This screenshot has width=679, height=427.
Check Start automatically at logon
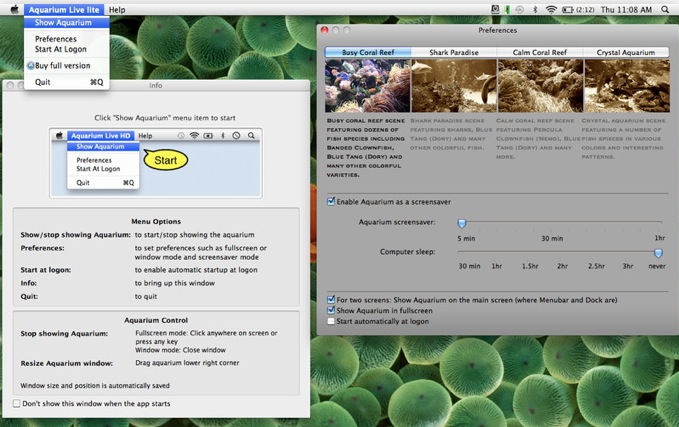pyautogui.click(x=331, y=321)
